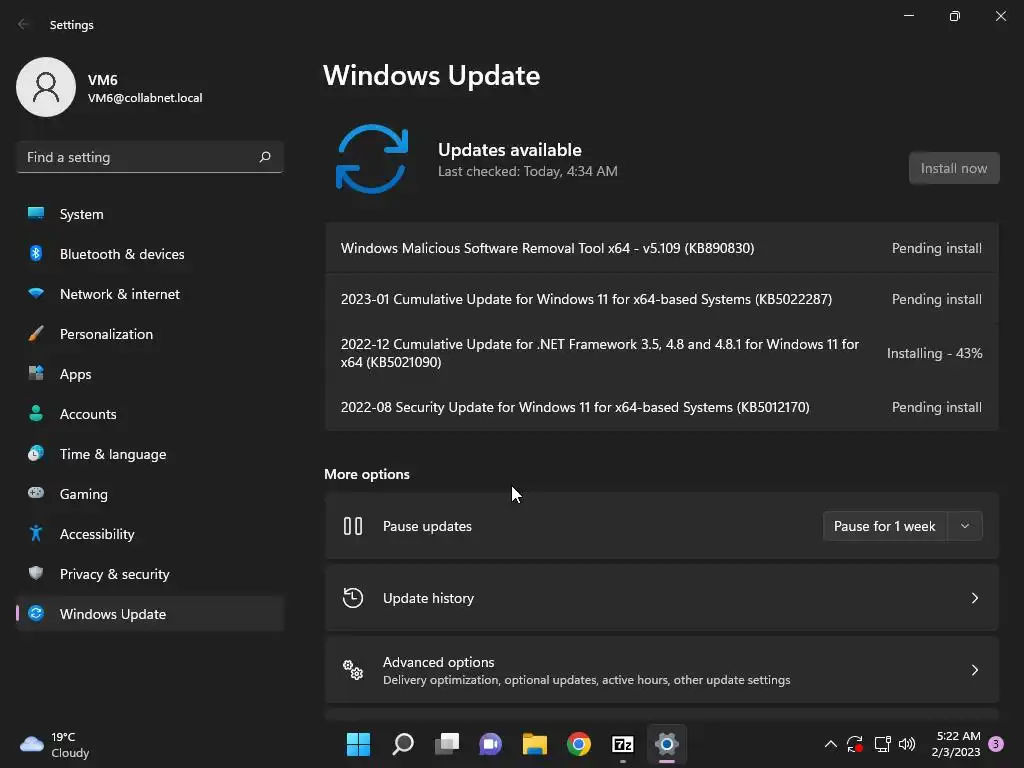Click the Install now button

click(953, 168)
